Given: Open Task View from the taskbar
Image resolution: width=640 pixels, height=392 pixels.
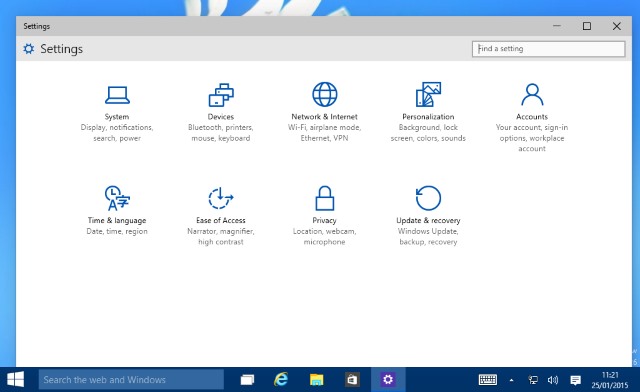Looking at the screenshot, I should [x=247, y=380].
